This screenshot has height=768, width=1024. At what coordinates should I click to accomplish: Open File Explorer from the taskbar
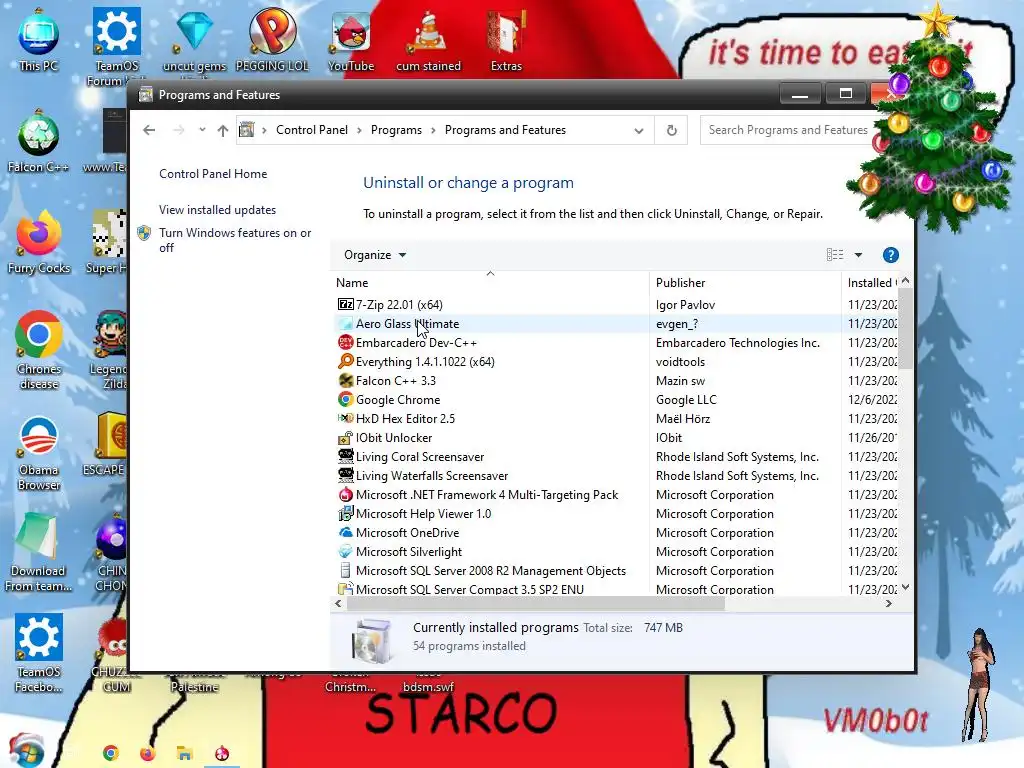pyautogui.click(x=185, y=753)
